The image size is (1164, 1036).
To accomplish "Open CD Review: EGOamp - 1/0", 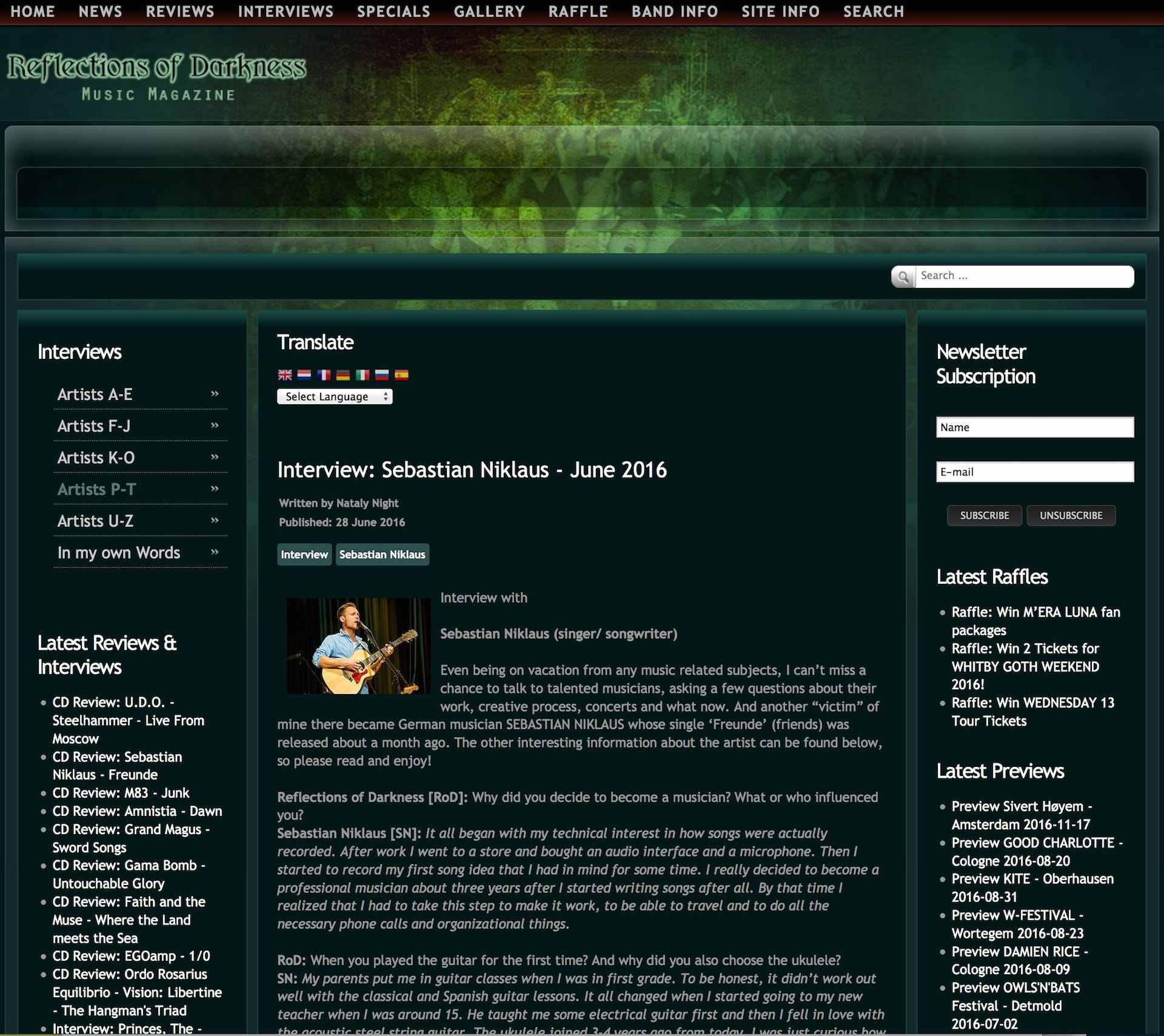I will click(131, 956).
